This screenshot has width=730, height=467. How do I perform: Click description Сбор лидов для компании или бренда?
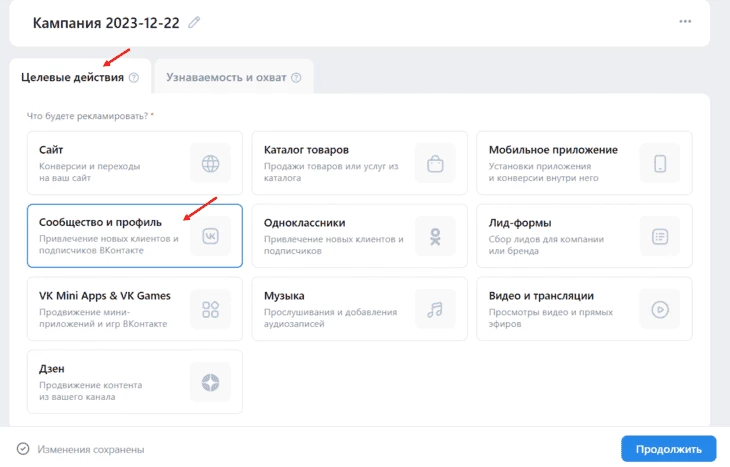click(546, 245)
